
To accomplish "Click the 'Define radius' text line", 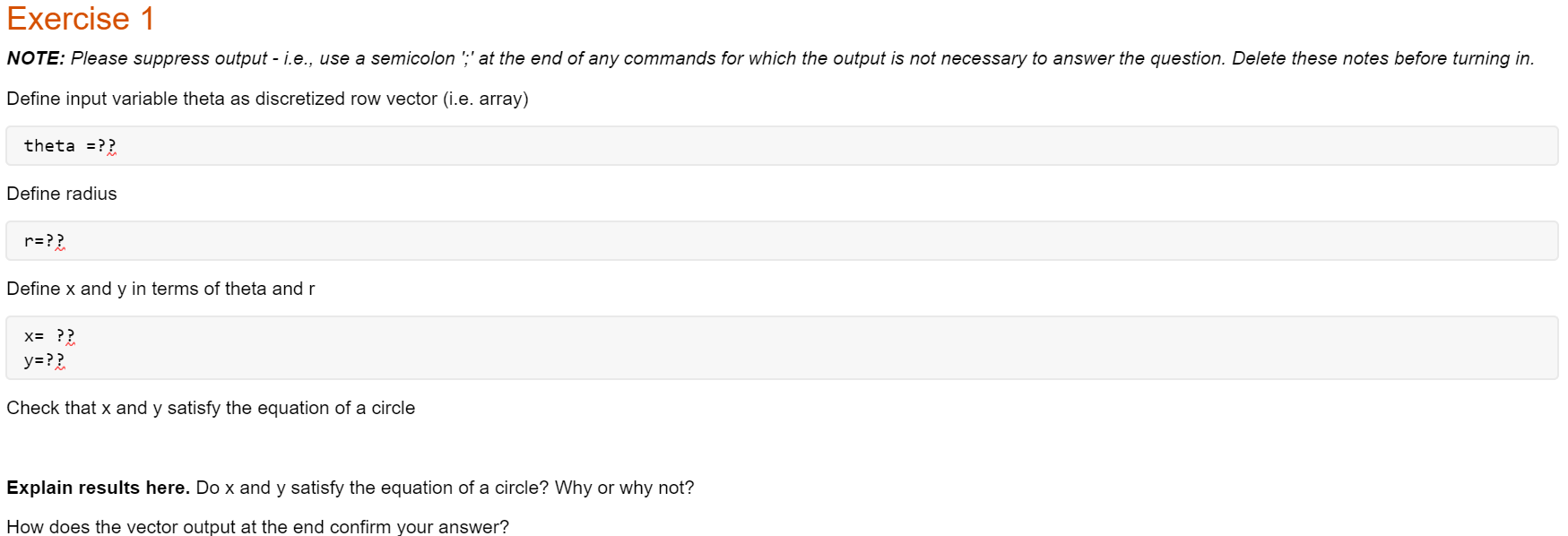I will [62, 194].
